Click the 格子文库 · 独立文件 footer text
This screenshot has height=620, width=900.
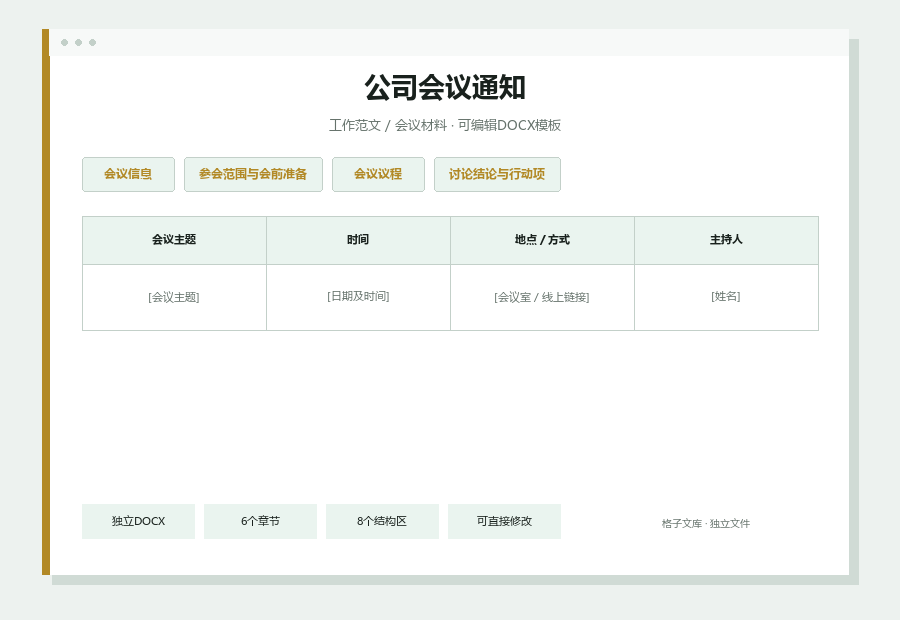coord(705,524)
